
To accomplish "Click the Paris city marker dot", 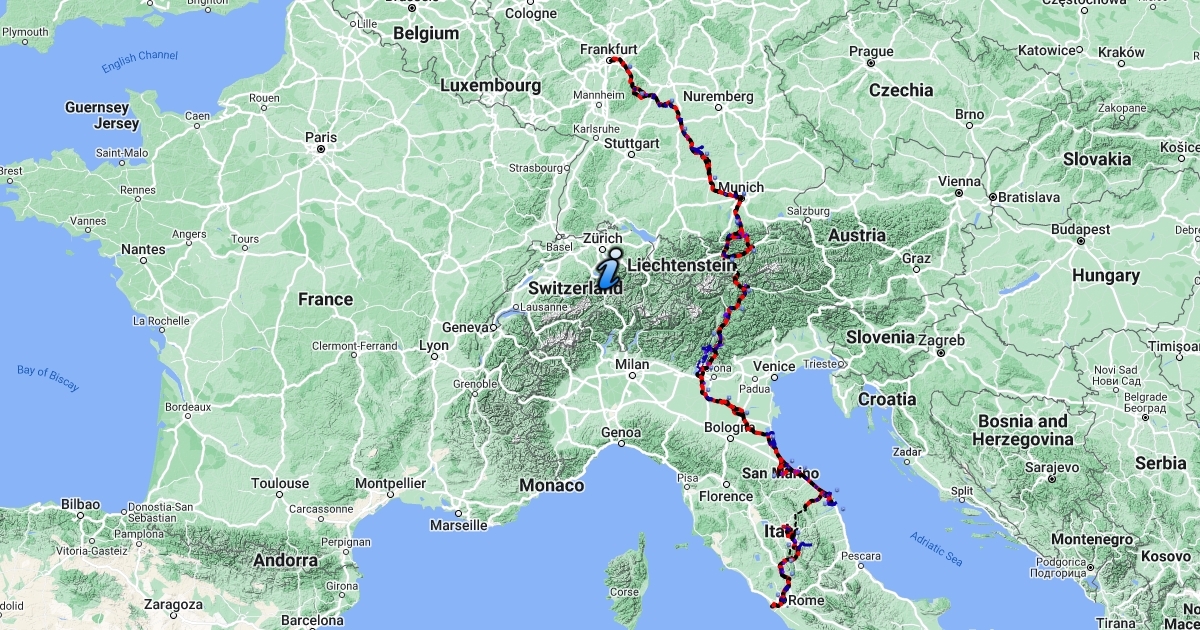I will pyautogui.click(x=320, y=149).
